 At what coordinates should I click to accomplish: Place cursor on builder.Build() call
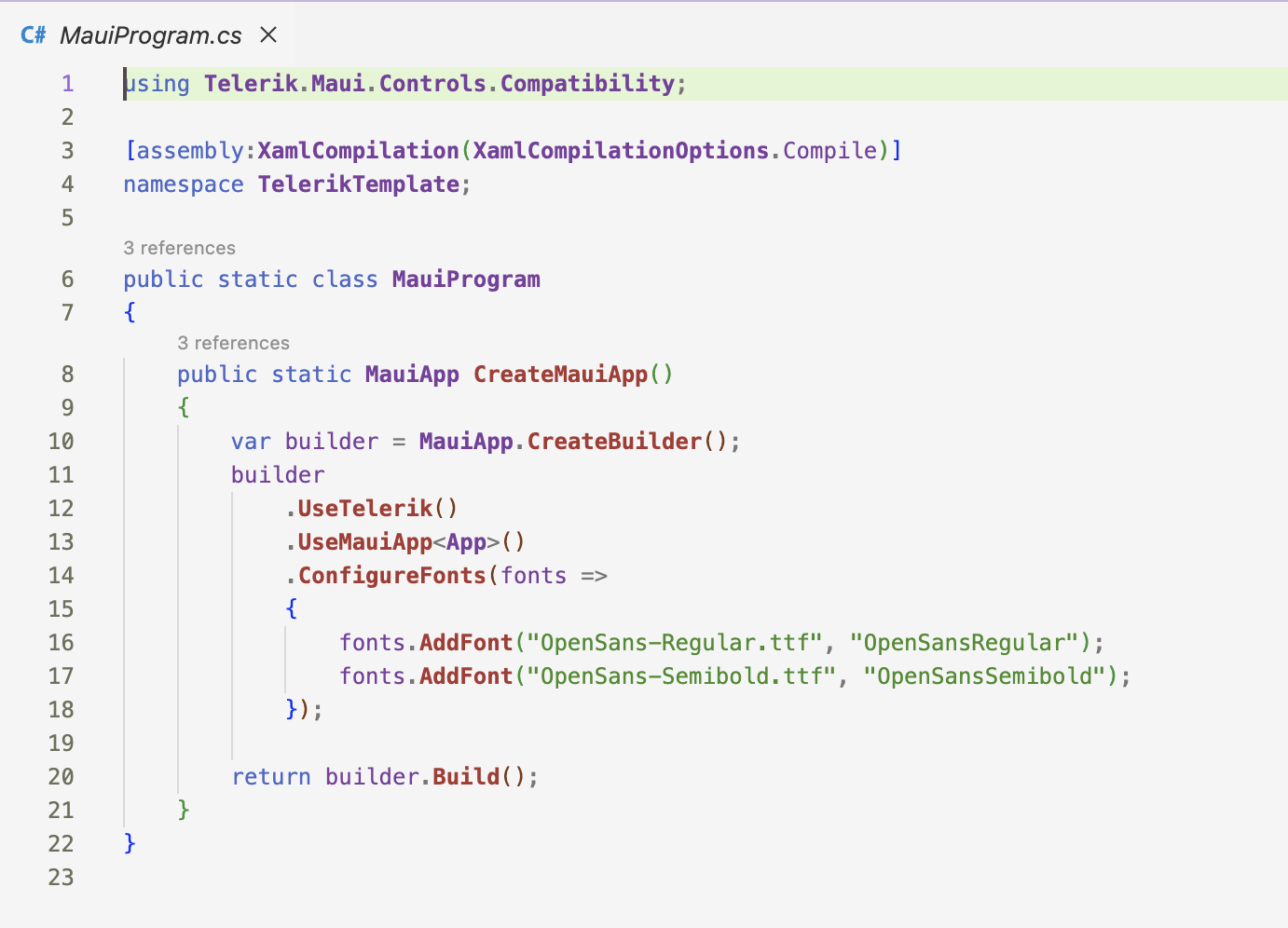tap(429, 776)
